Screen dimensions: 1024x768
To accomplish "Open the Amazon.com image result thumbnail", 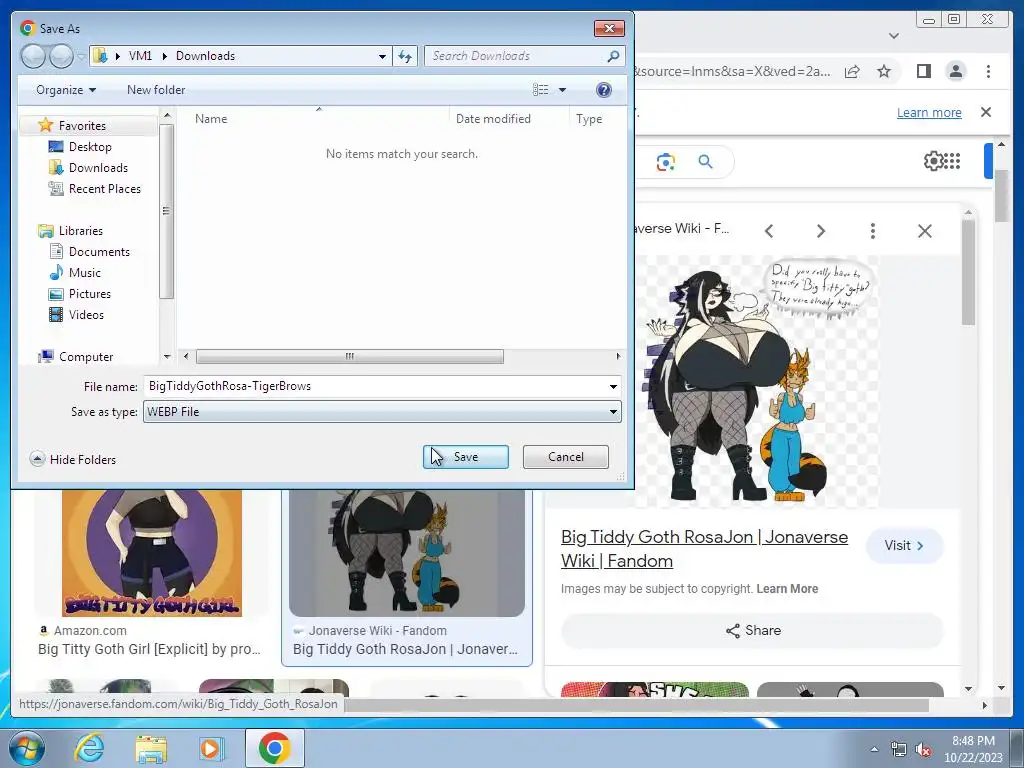I will coord(152,553).
